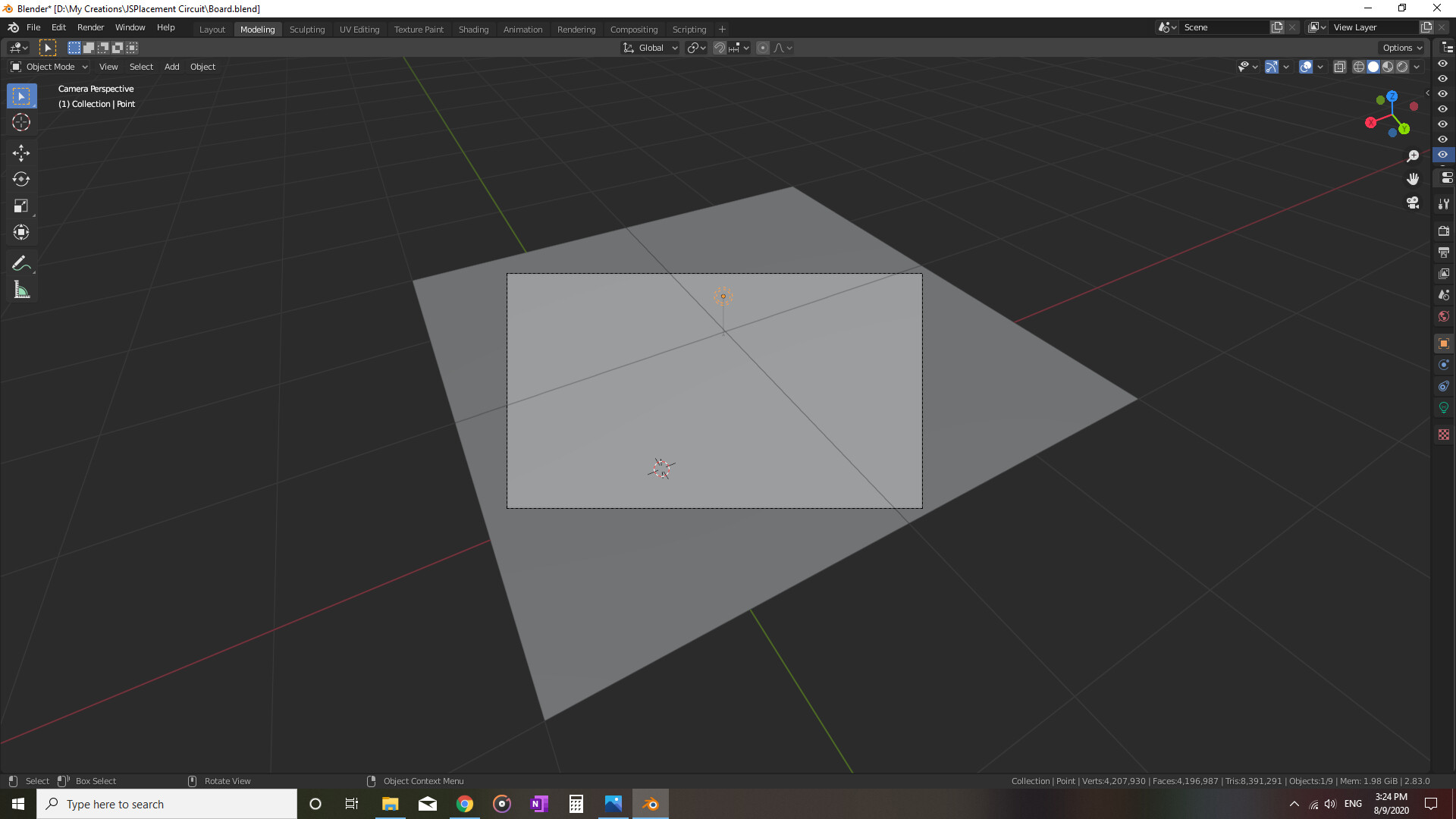Switch to wireframe viewport shading
Image resolution: width=1456 pixels, height=819 pixels.
click(1358, 67)
